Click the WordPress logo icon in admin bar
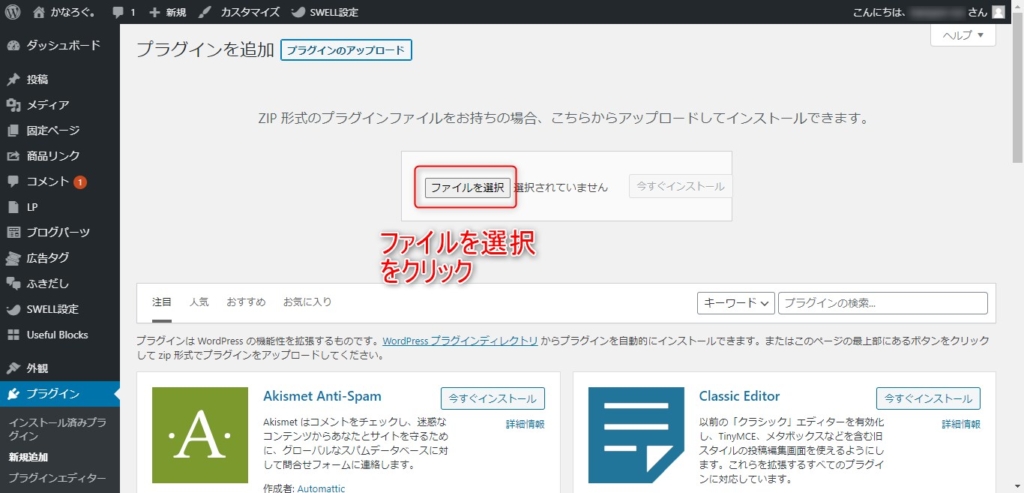 tap(13, 13)
